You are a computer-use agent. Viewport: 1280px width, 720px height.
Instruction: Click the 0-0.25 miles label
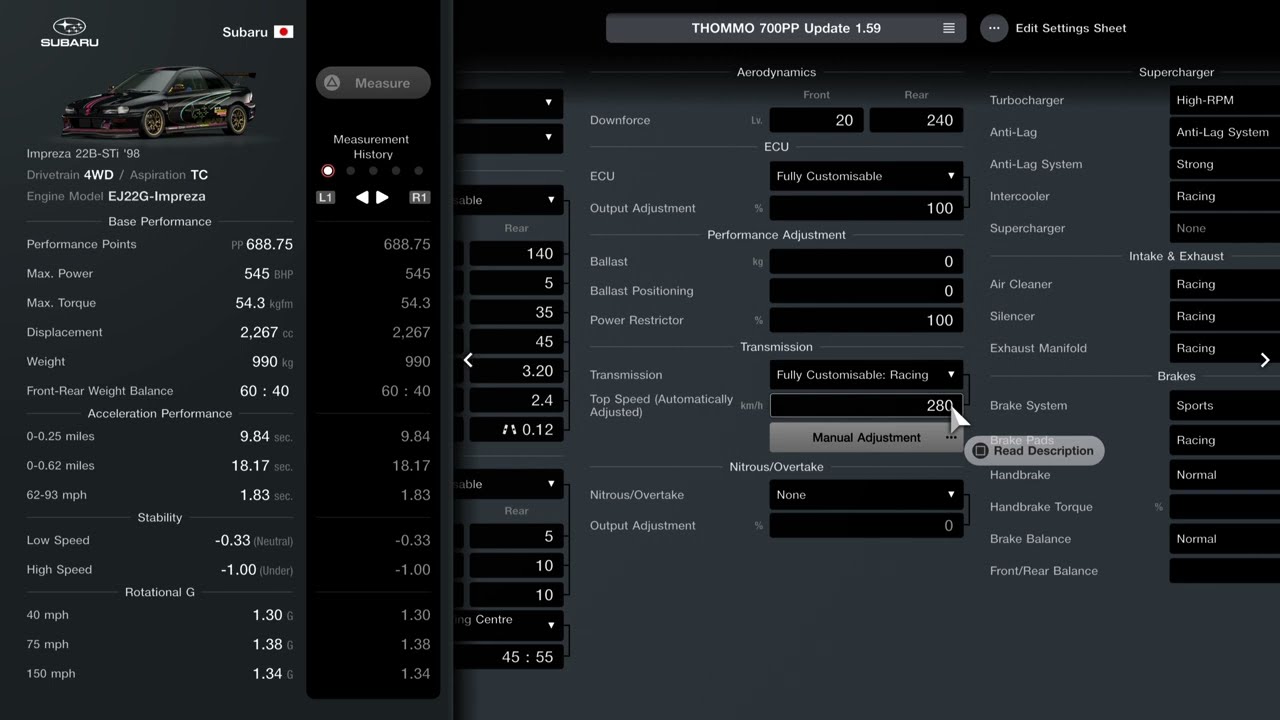point(62,436)
